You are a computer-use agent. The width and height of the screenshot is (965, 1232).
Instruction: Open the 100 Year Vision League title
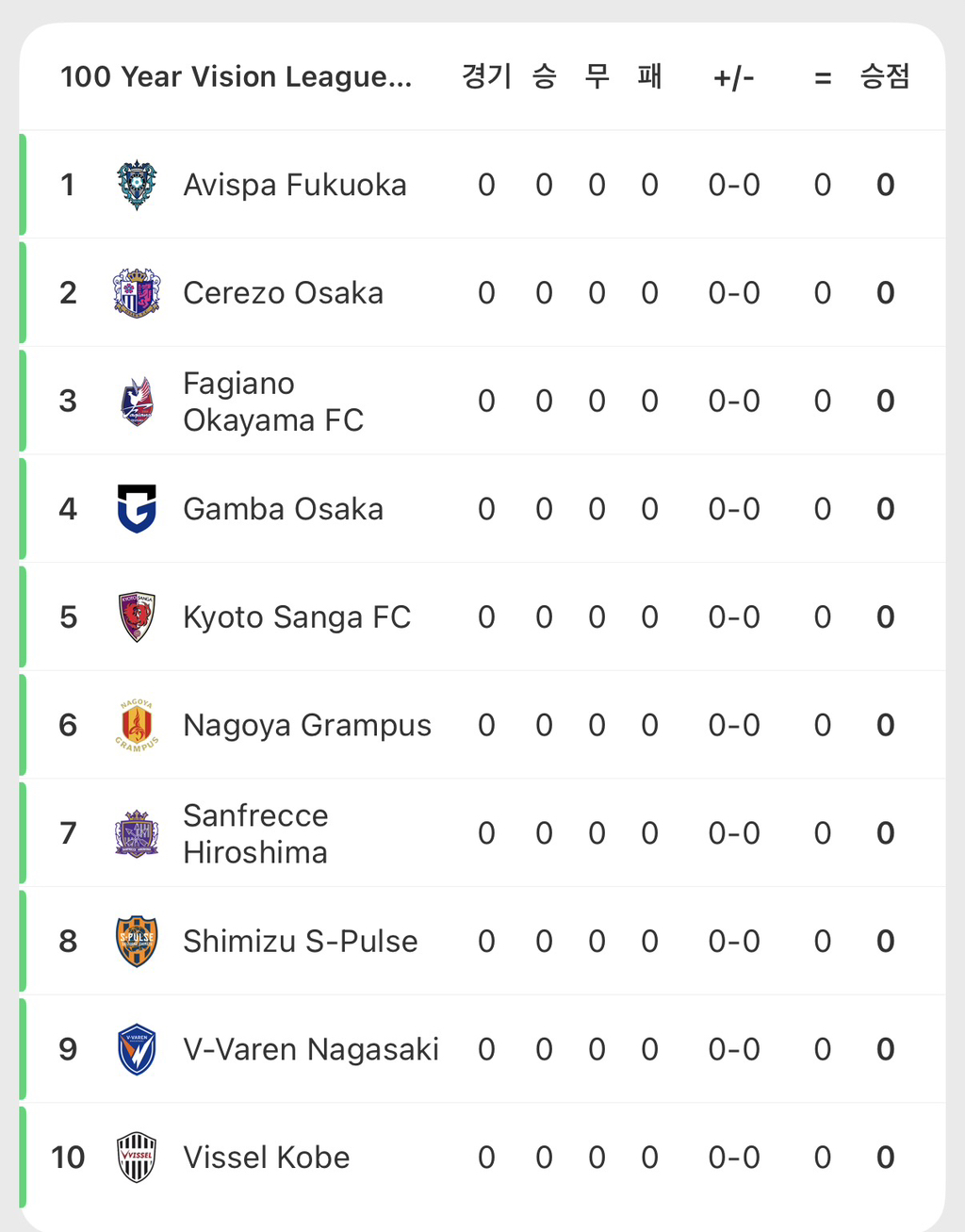pos(237,76)
